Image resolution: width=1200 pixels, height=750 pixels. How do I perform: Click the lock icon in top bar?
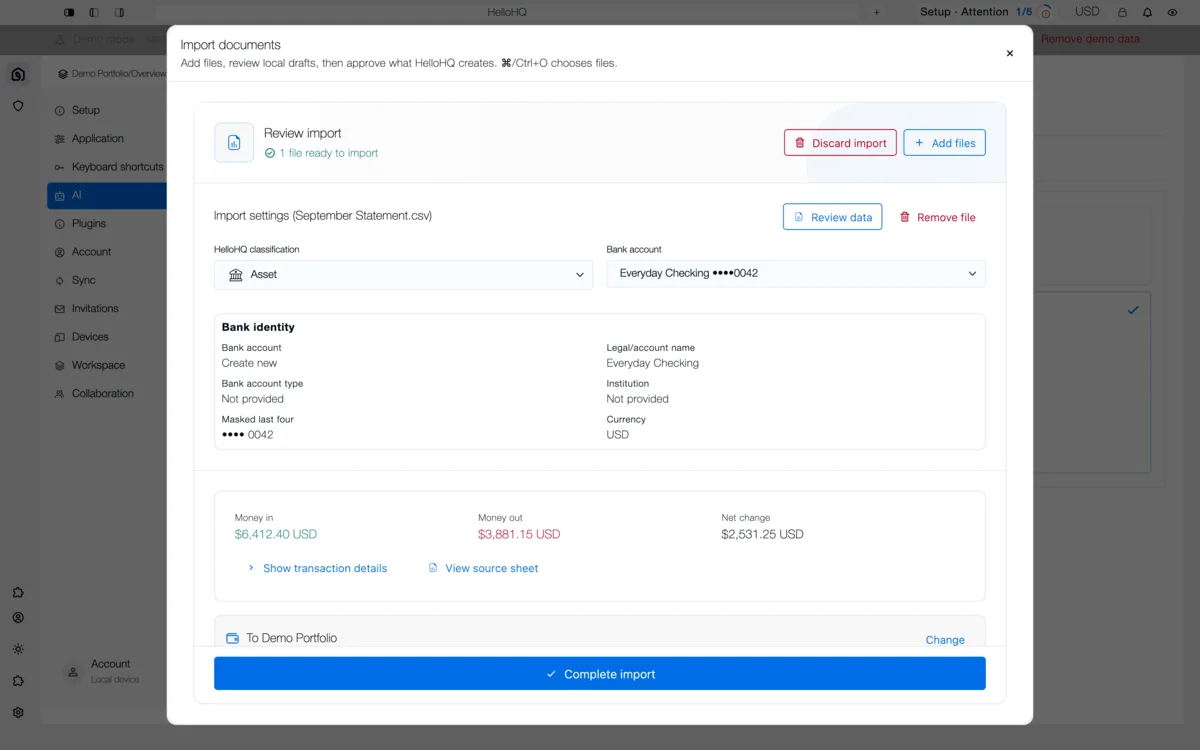pyautogui.click(x=1122, y=12)
